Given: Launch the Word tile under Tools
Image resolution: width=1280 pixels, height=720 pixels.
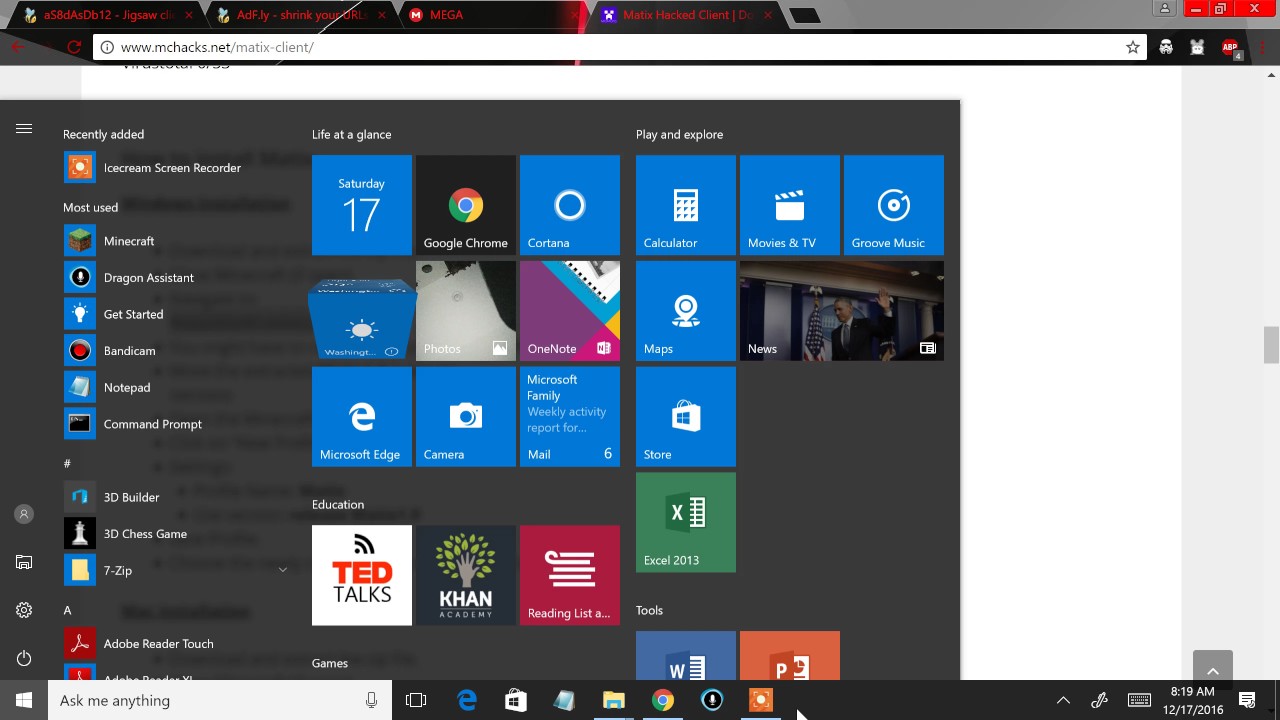Looking at the screenshot, I should pyautogui.click(x=686, y=656).
